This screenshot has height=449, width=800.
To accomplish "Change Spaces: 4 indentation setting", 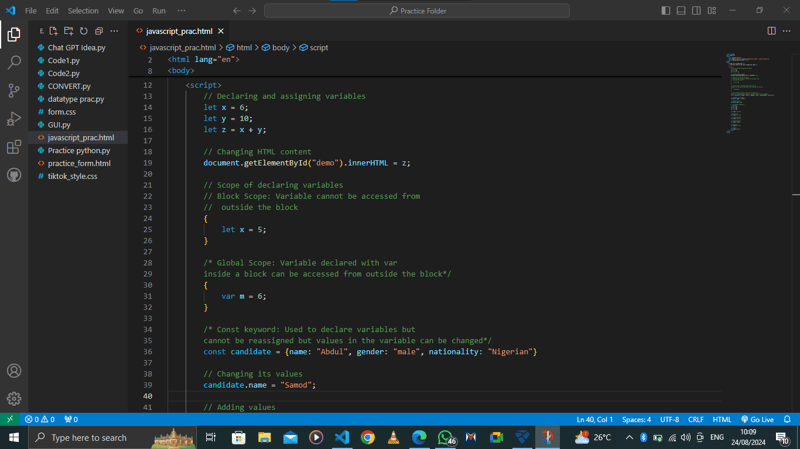I will click(636, 419).
